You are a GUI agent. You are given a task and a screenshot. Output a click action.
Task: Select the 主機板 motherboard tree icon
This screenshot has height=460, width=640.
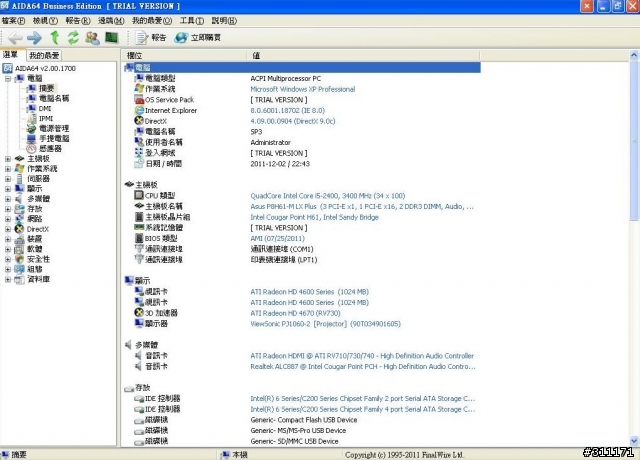pos(20,159)
